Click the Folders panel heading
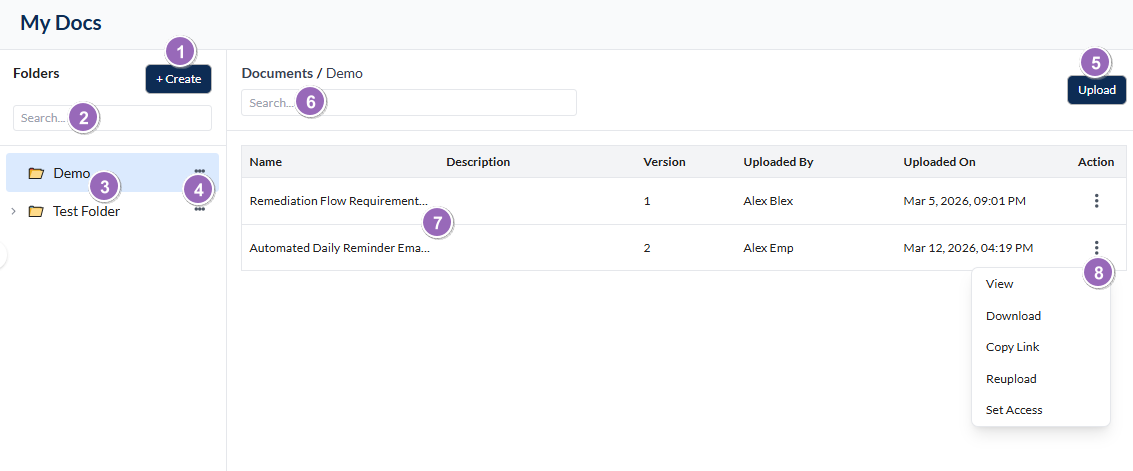Screen dimensions: 1133x471 point(36,73)
